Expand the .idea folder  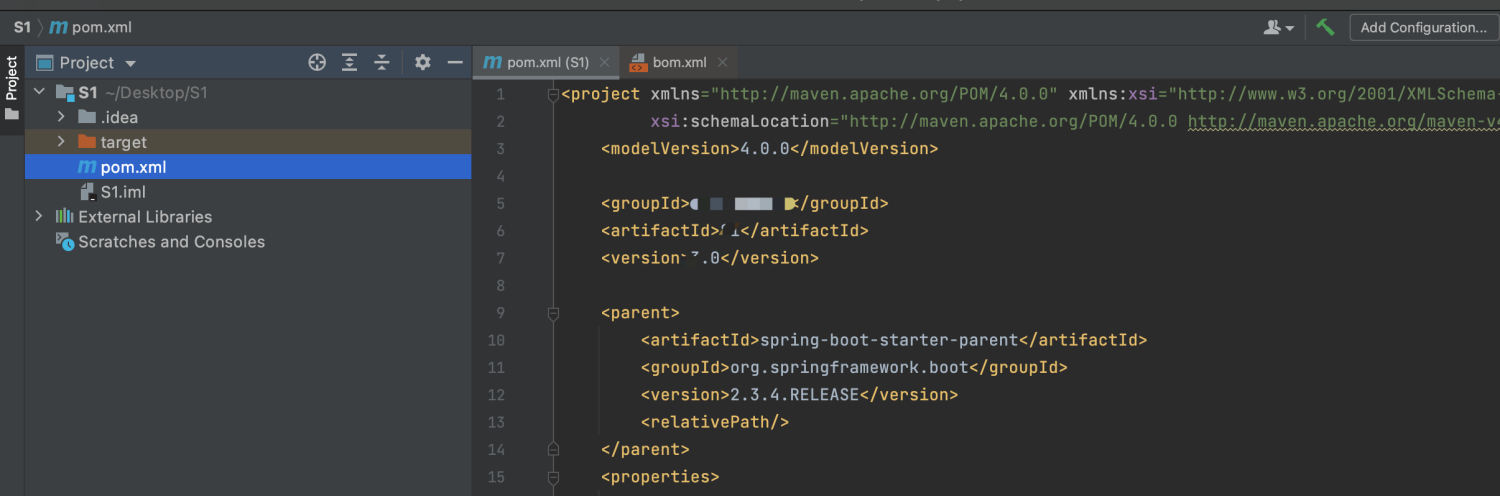point(61,117)
